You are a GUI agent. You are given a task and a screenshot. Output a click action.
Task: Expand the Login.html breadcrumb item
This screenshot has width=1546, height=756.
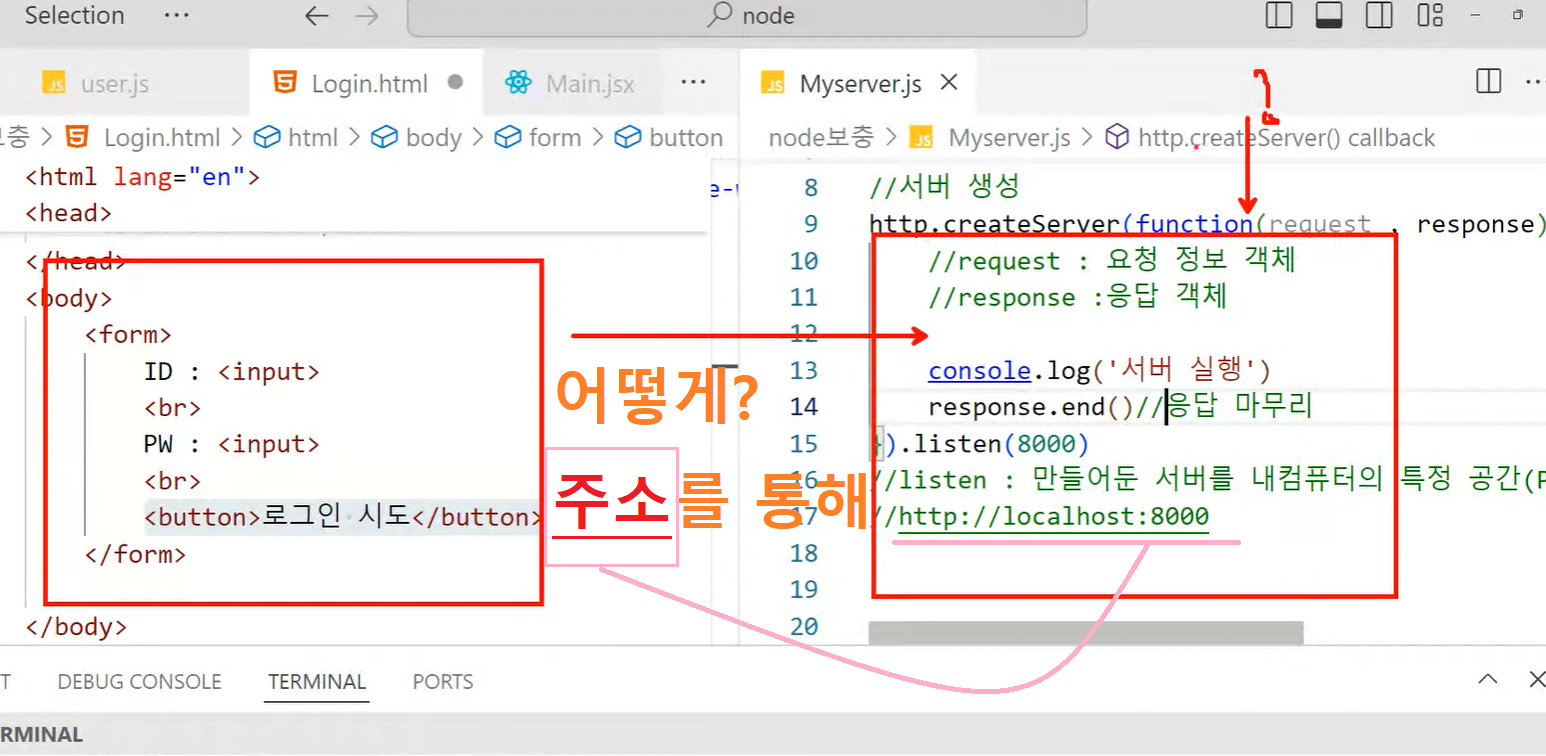(x=143, y=137)
